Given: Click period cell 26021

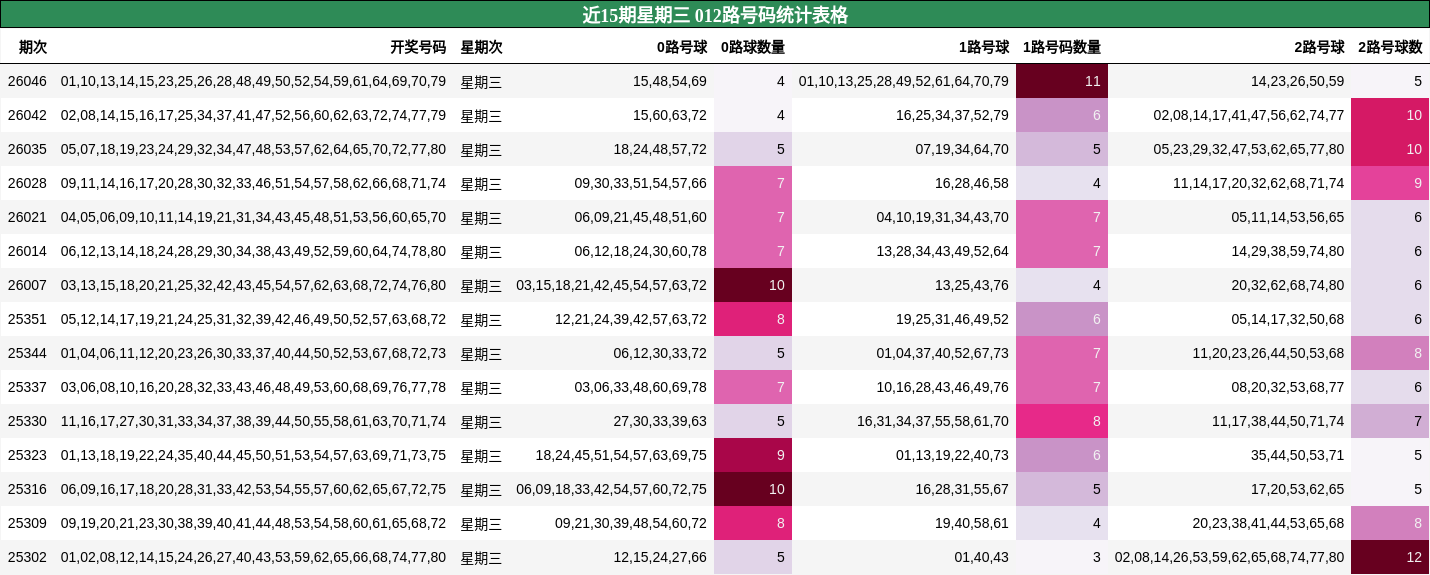Looking at the screenshot, I should (x=27, y=217).
